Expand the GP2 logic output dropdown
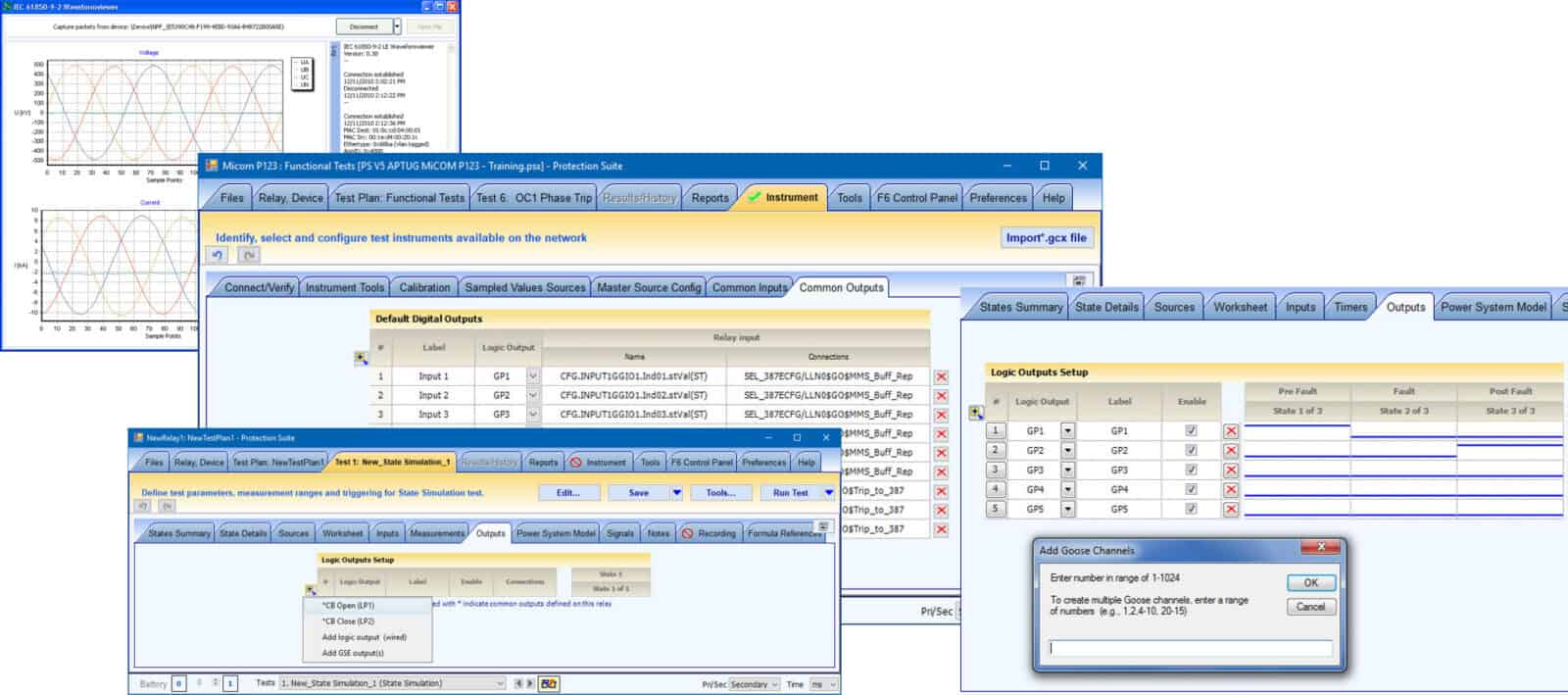The image size is (1568, 695). (1068, 451)
